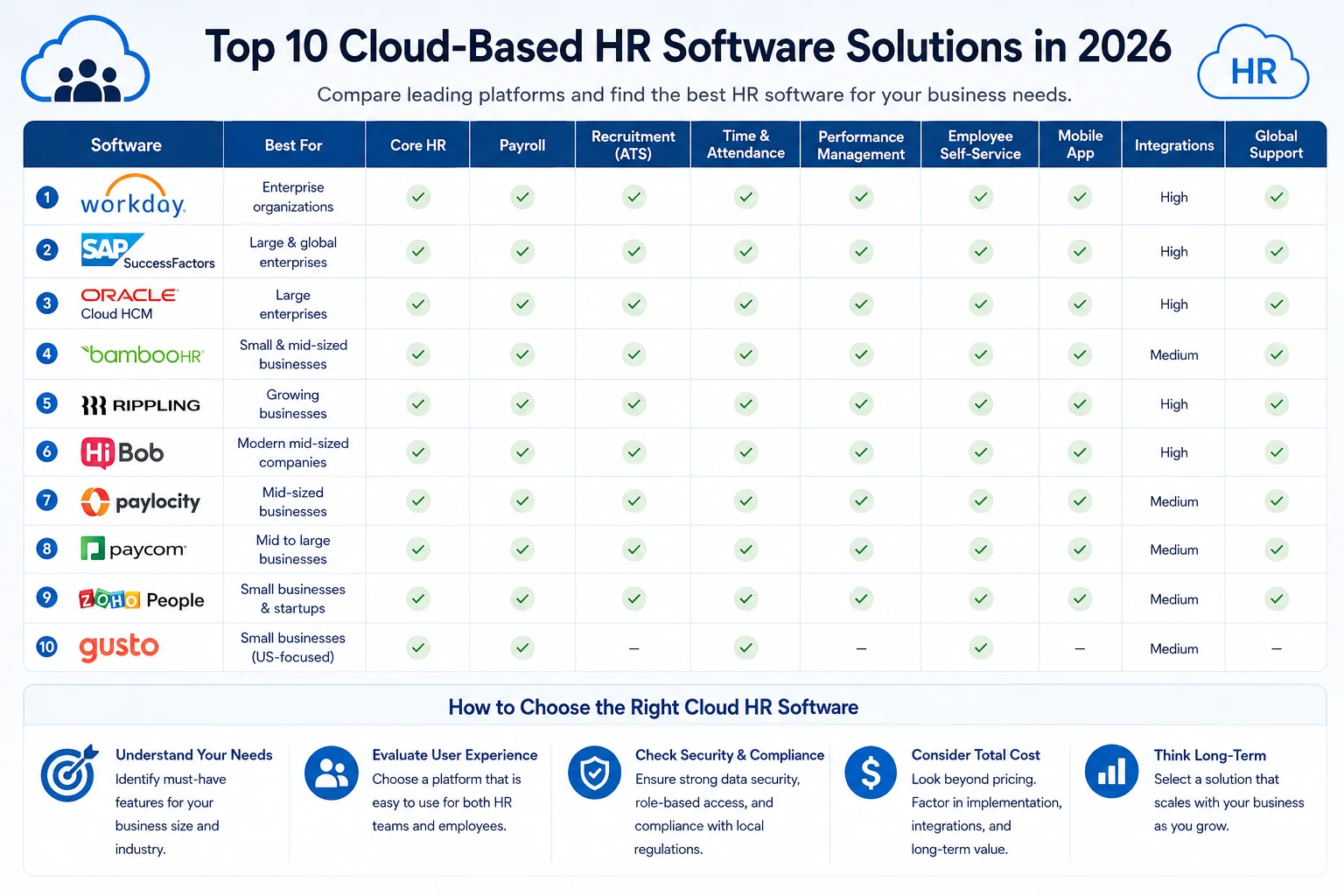
Task: Click the Evaluate User Experience heading
Action: (x=455, y=755)
